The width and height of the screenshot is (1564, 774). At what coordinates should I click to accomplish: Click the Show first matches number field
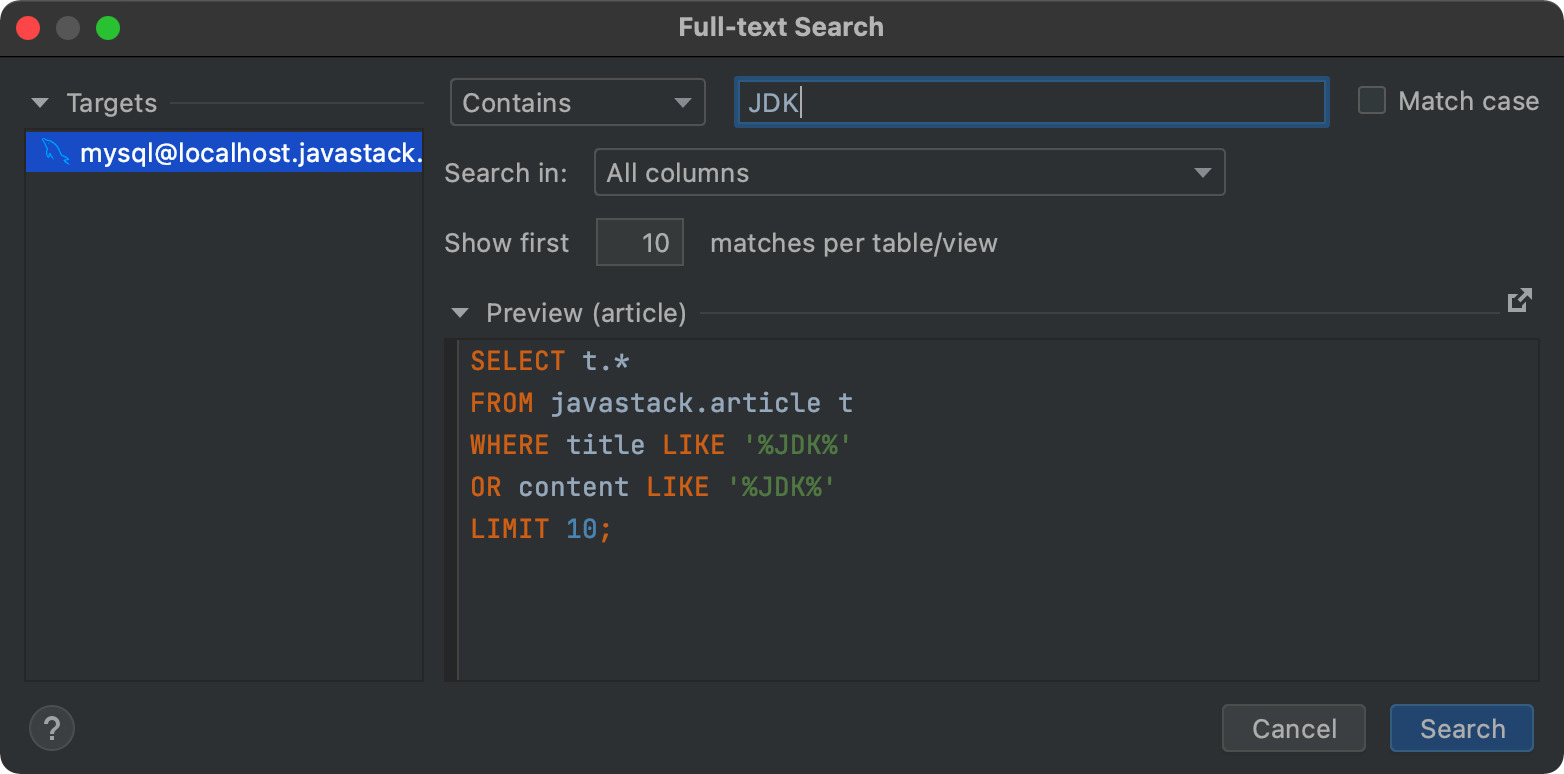[x=640, y=242]
